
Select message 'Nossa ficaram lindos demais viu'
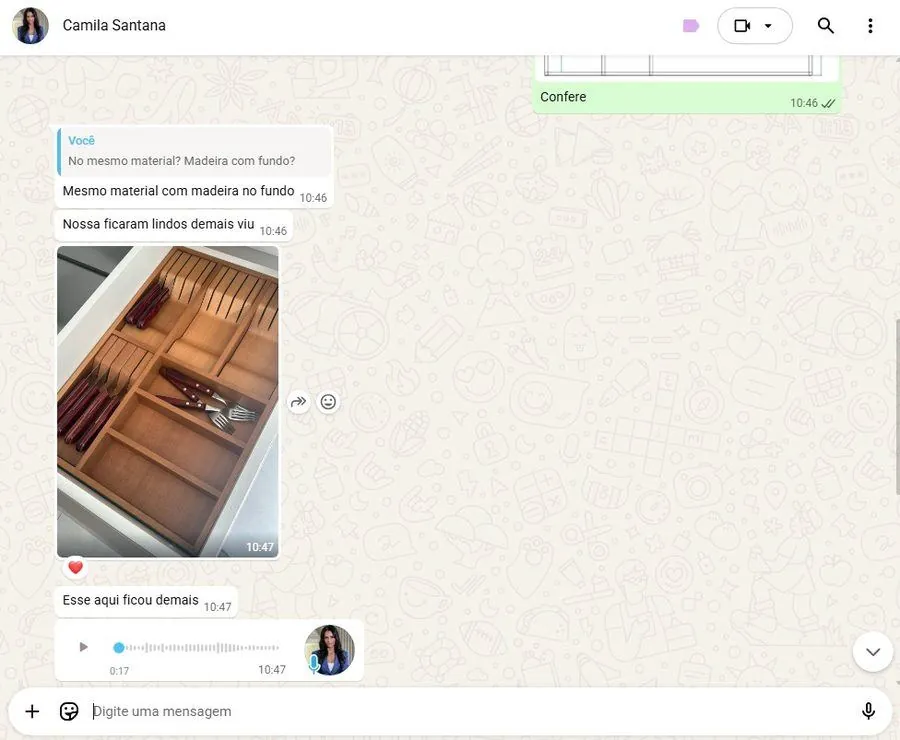(158, 224)
